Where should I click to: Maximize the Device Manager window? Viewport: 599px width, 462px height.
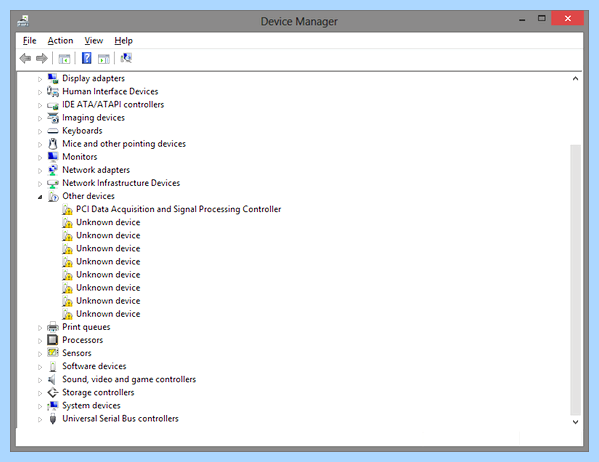542,18
